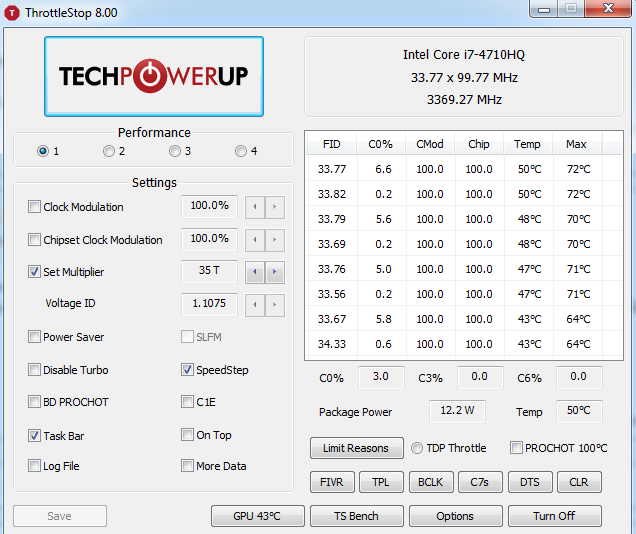Select the TDP Throttle radio button
This screenshot has width=636, height=534.
[x=417, y=448]
